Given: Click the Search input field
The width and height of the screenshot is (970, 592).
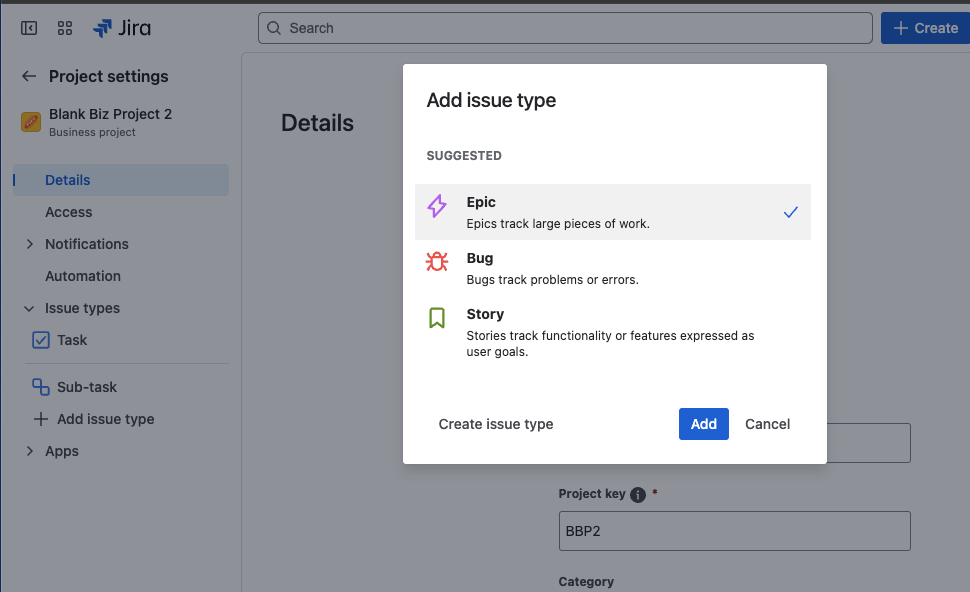Looking at the screenshot, I should tap(565, 28).
